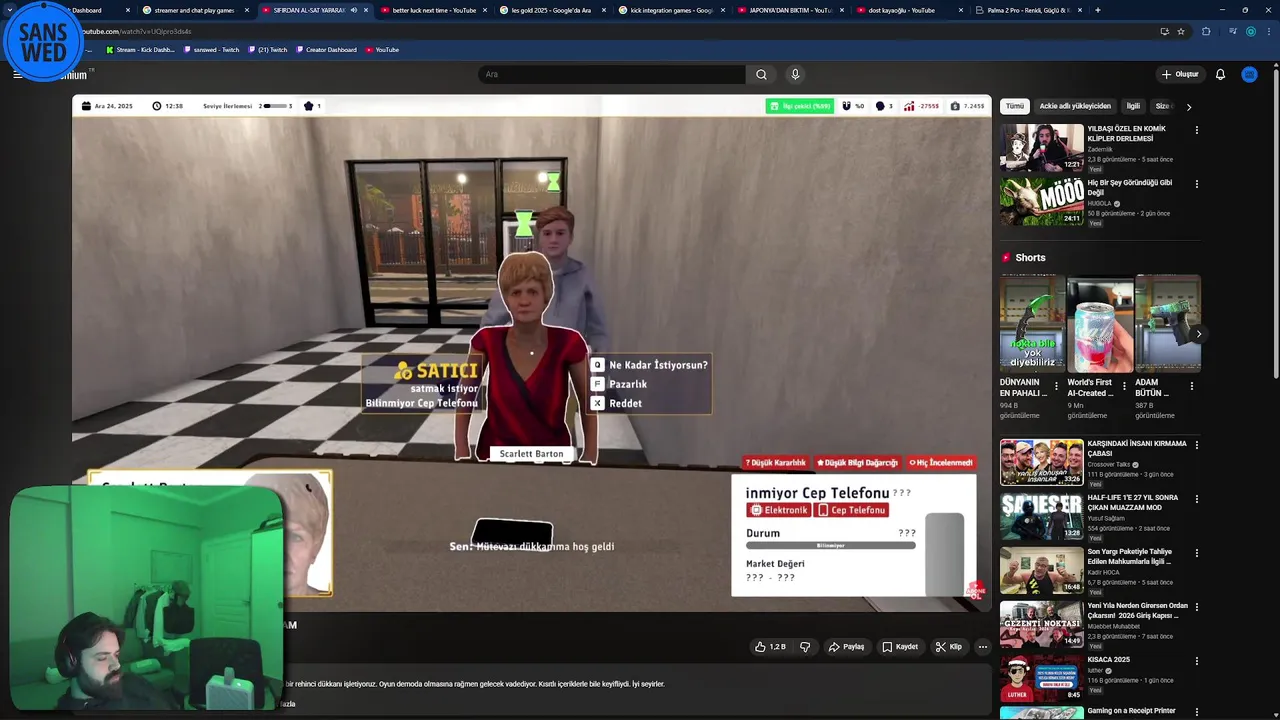Select the Pazarlık game option
1280x720 pixels.
point(620,384)
